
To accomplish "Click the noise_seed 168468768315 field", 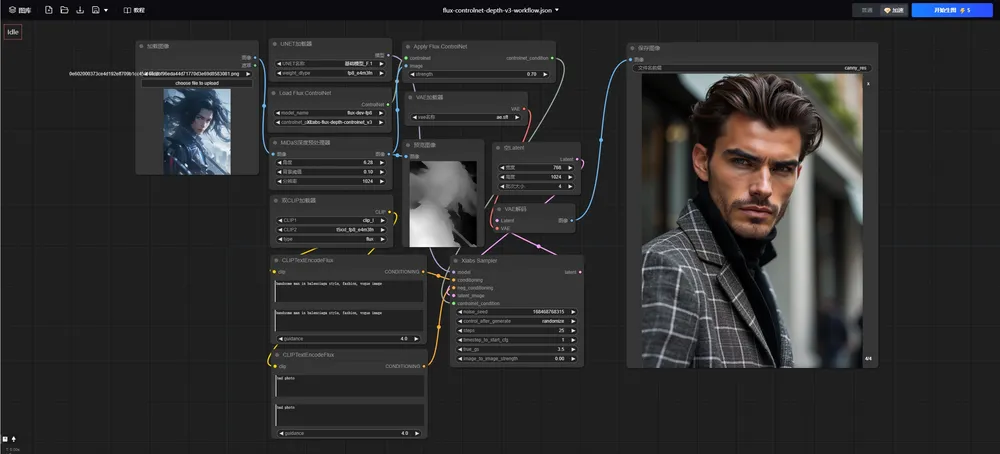I will [517, 312].
